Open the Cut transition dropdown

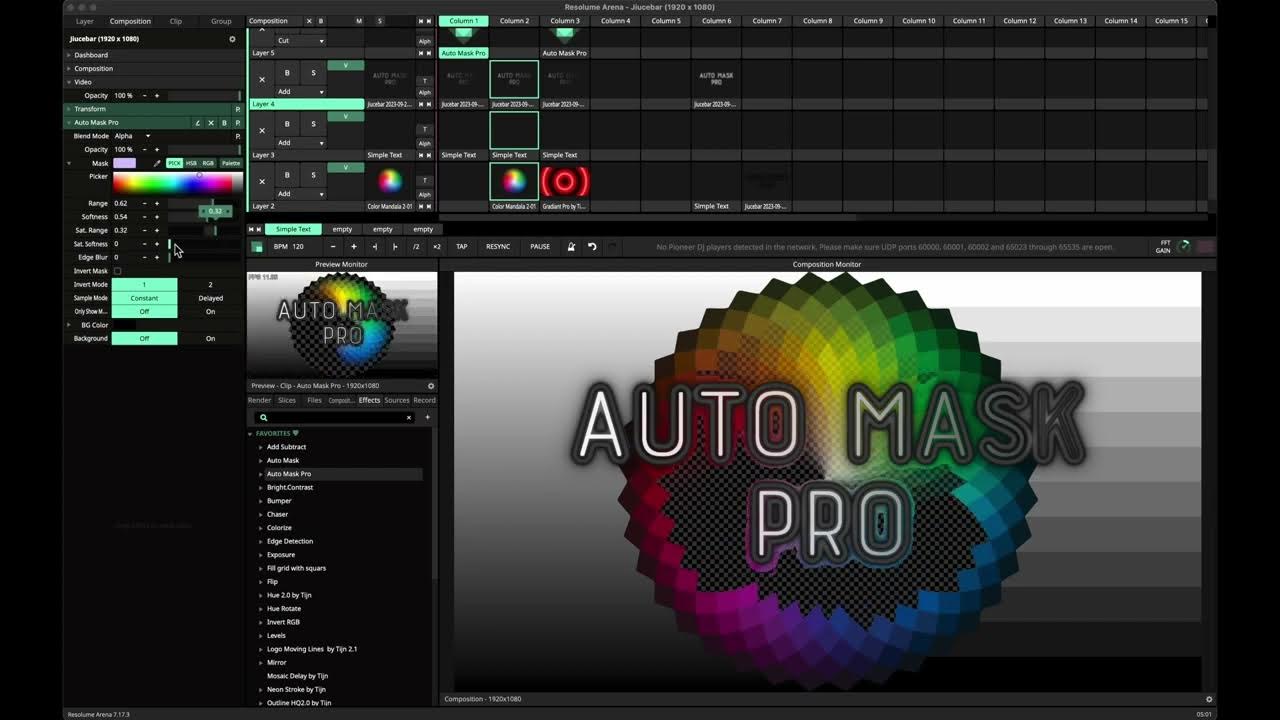tap(300, 41)
